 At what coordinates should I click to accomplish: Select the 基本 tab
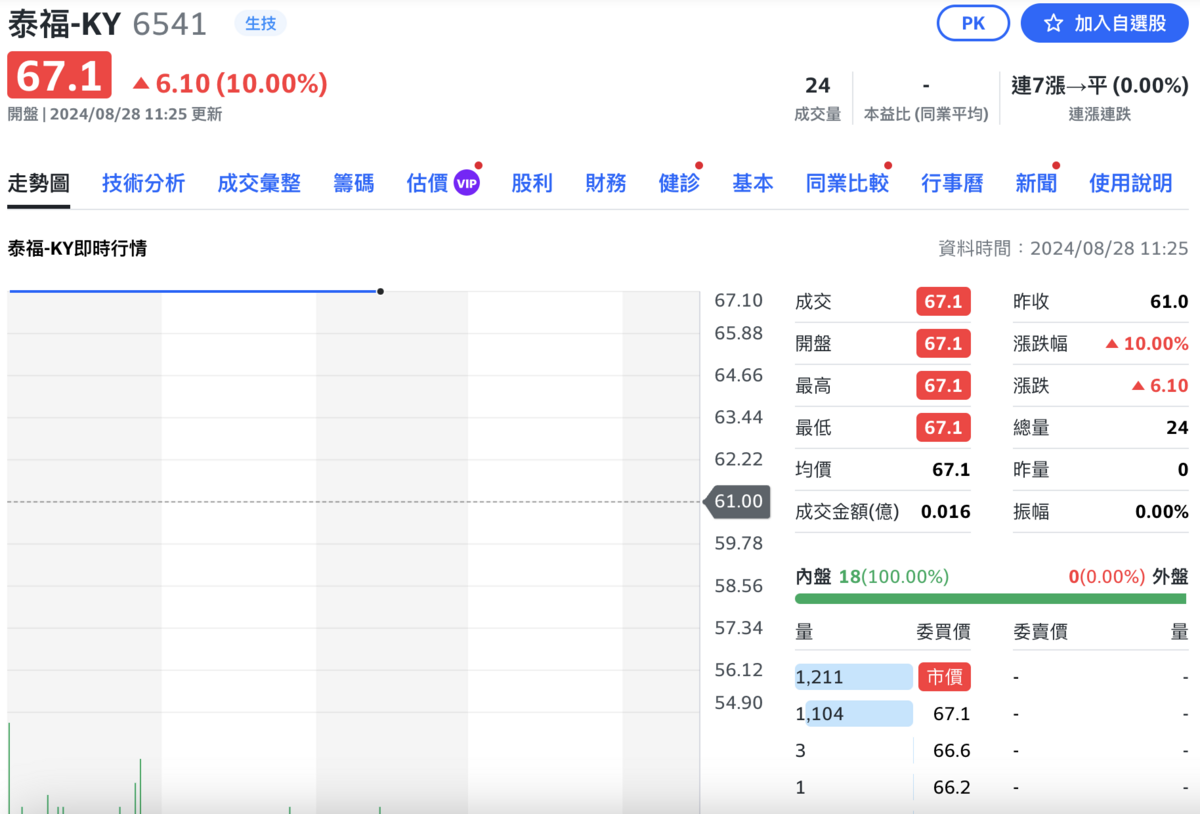(x=753, y=183)
